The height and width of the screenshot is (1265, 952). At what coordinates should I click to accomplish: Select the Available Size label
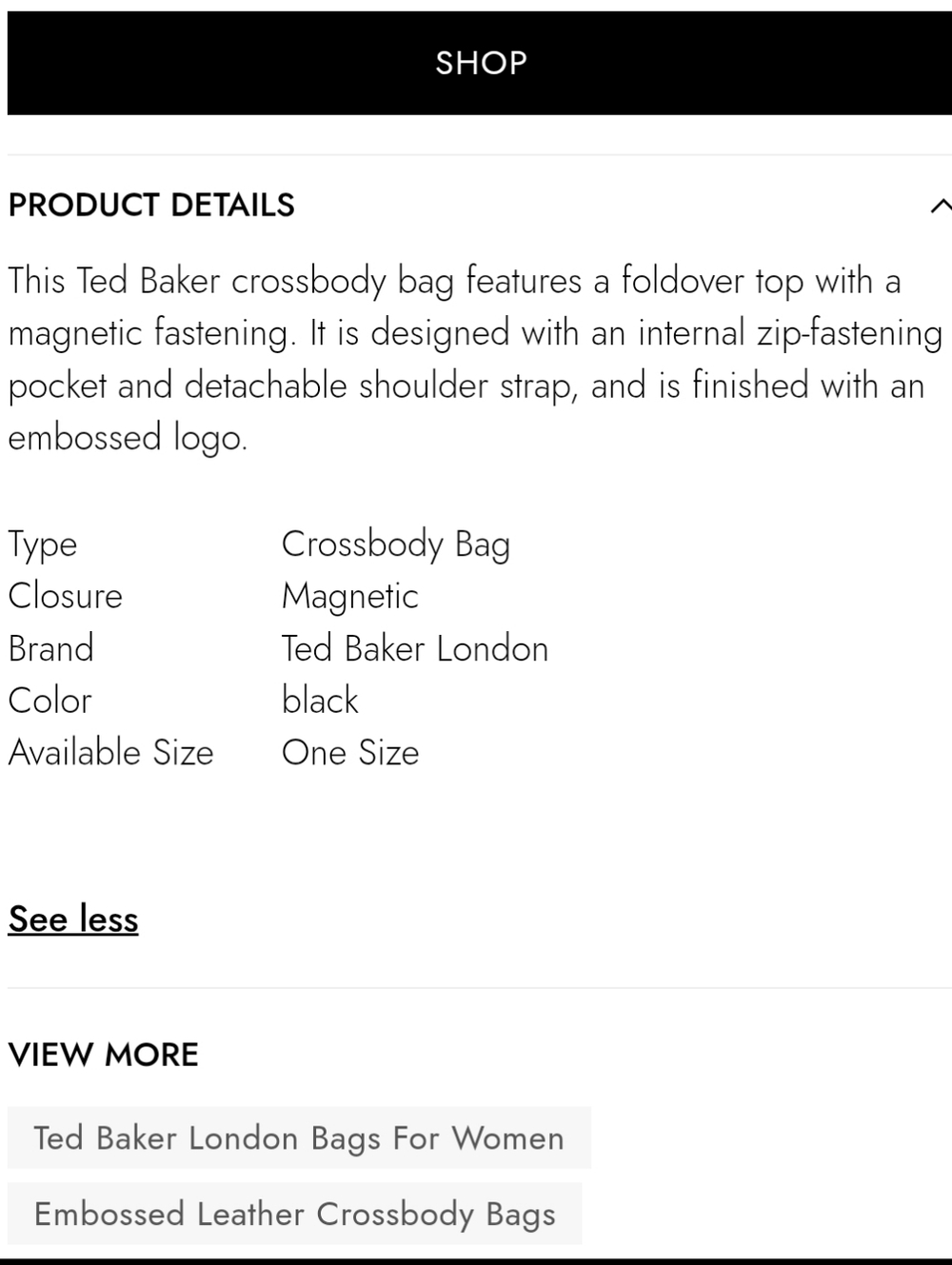tap(110, 753)
